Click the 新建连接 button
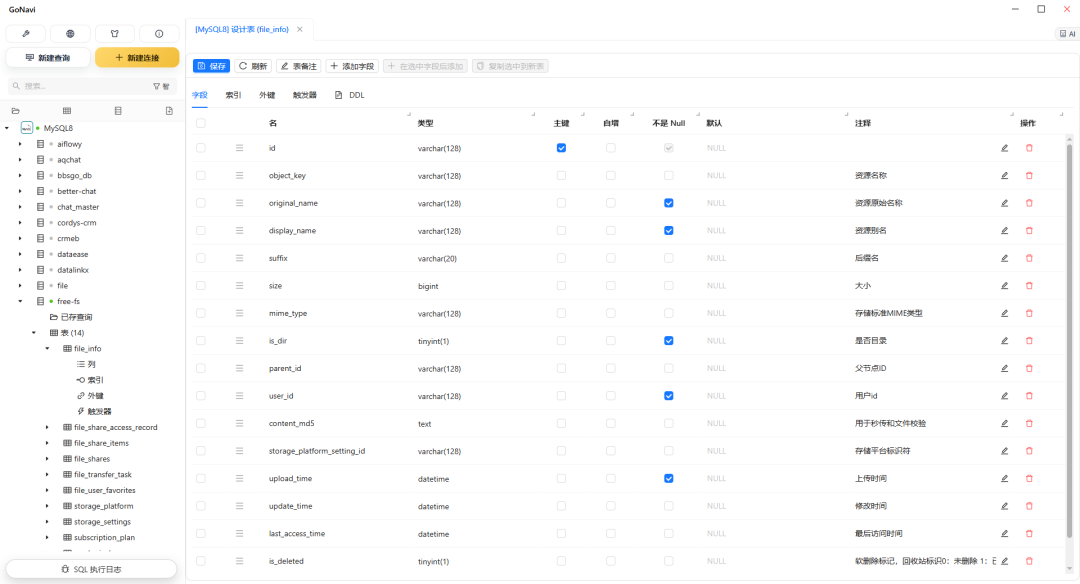The image size is (1080, 584). point(137,58)
